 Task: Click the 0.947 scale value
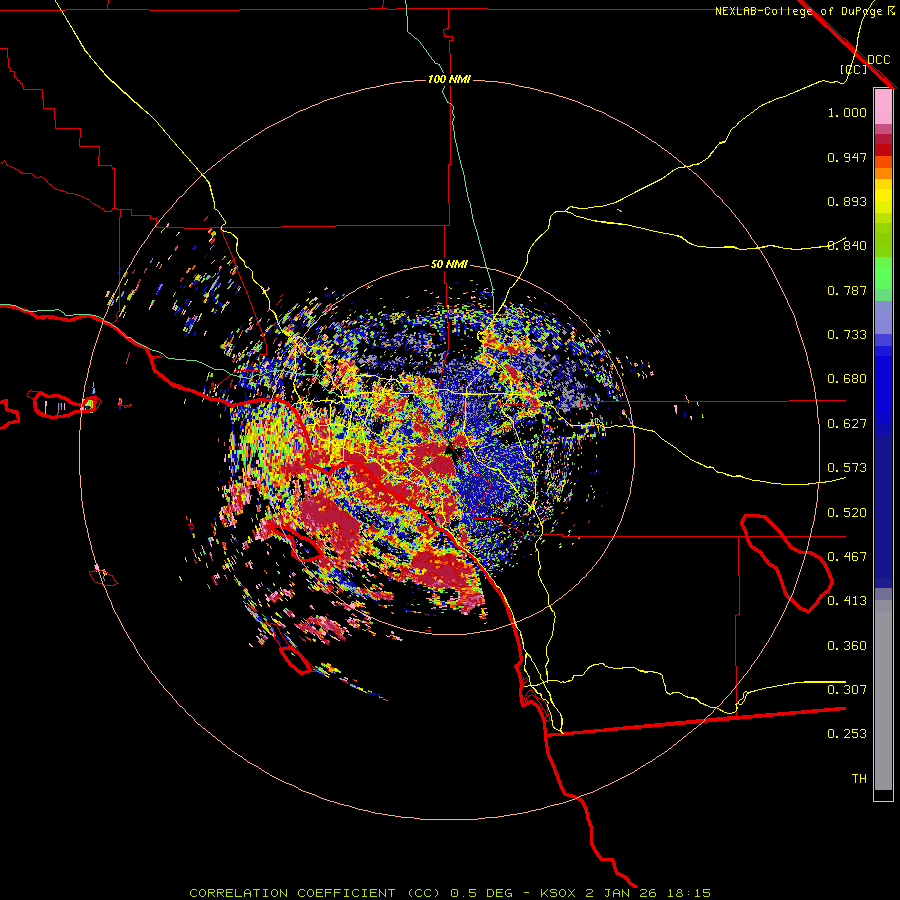847,157
